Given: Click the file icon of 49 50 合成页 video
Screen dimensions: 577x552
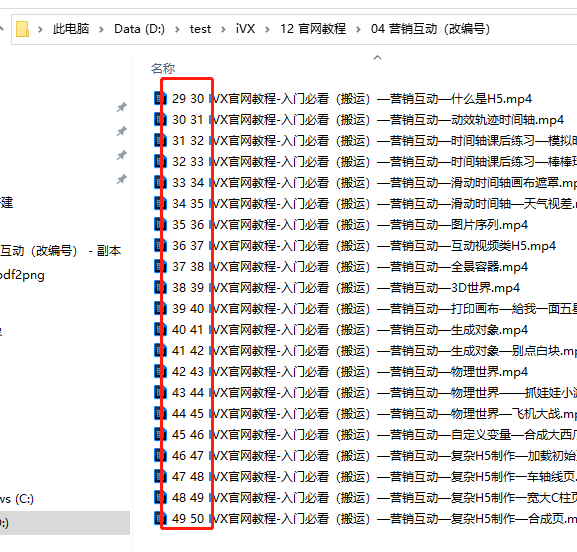Looking at the screenshot, I should [159, 518].
